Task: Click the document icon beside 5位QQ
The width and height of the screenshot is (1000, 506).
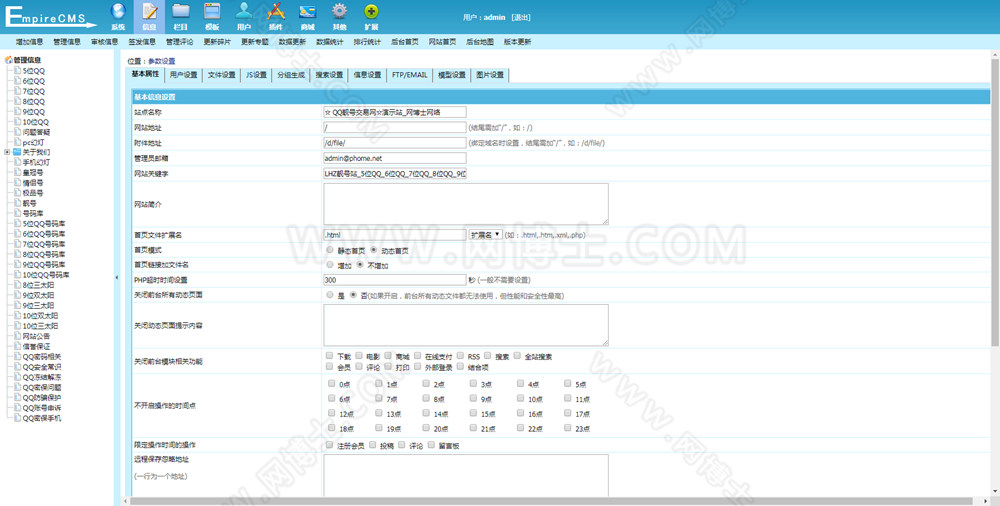Action: click(x=18, y=71)
